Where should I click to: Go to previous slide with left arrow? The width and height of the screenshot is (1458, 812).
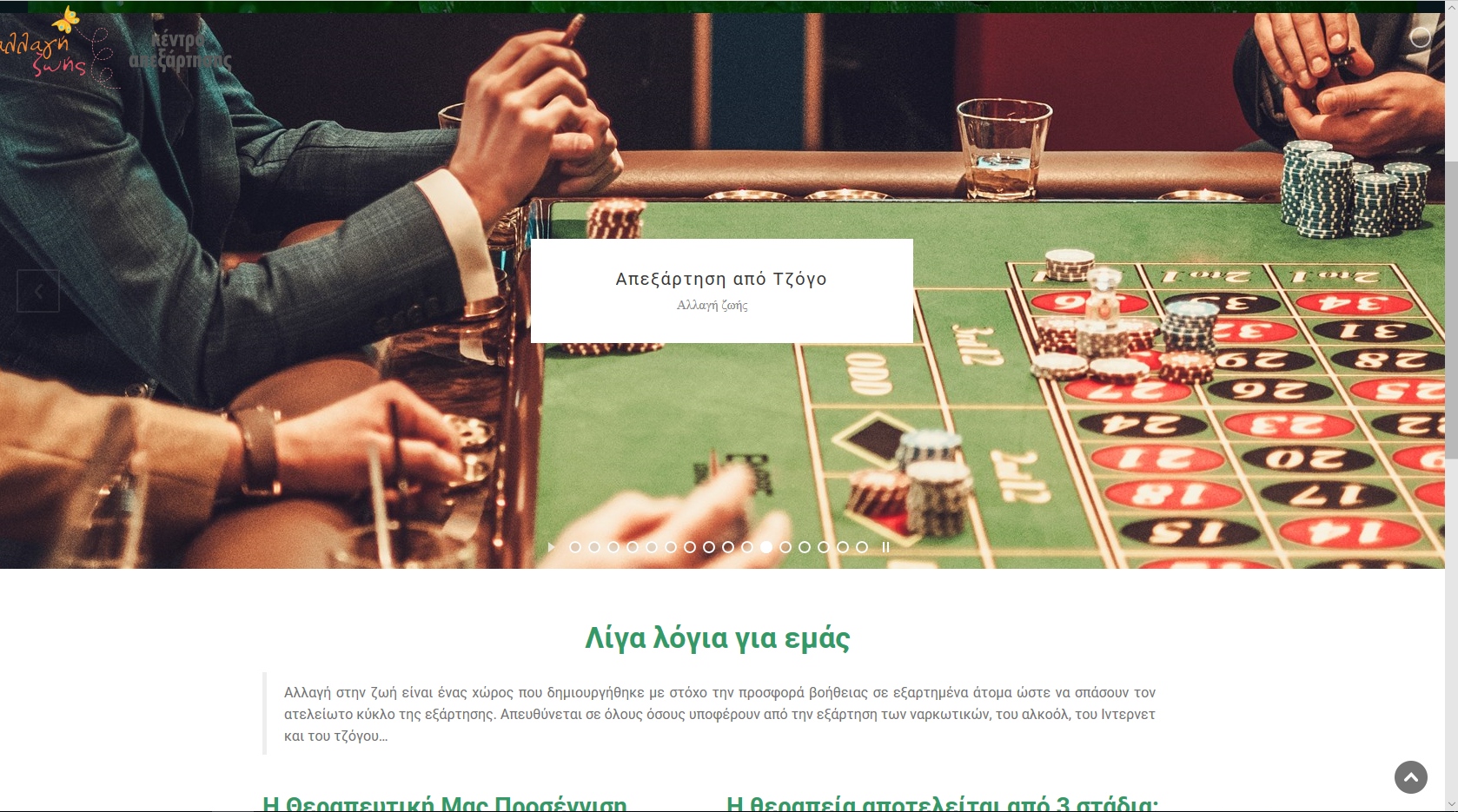click(38, 291)
